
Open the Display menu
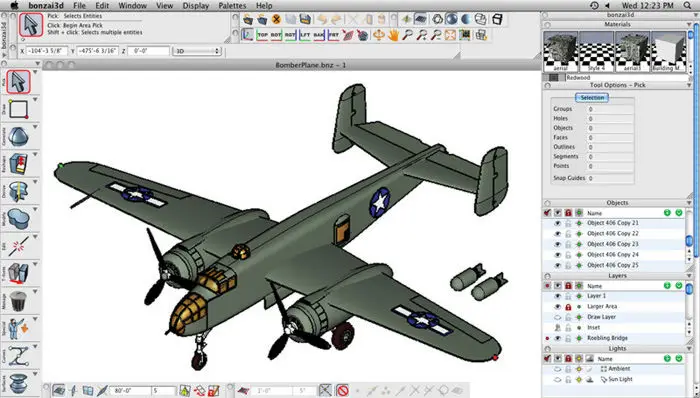196,6
